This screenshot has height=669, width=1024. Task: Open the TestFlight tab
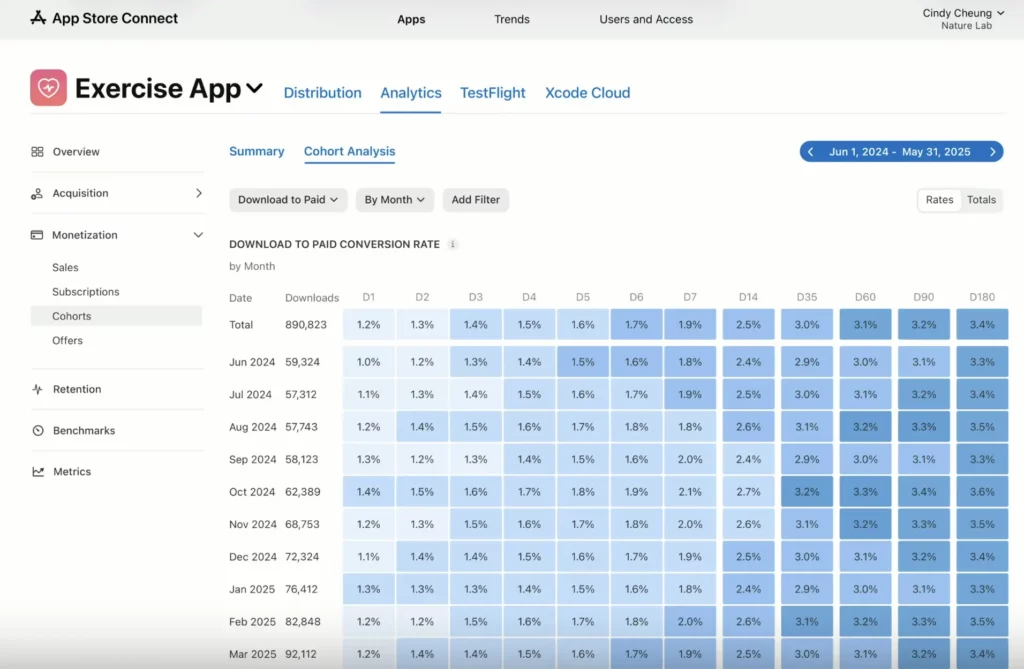click(x=492, y=93)
